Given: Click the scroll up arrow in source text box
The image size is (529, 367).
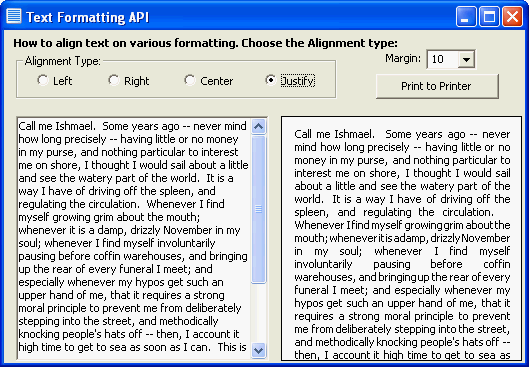Looking at the screenshot, I should (258, 126).
